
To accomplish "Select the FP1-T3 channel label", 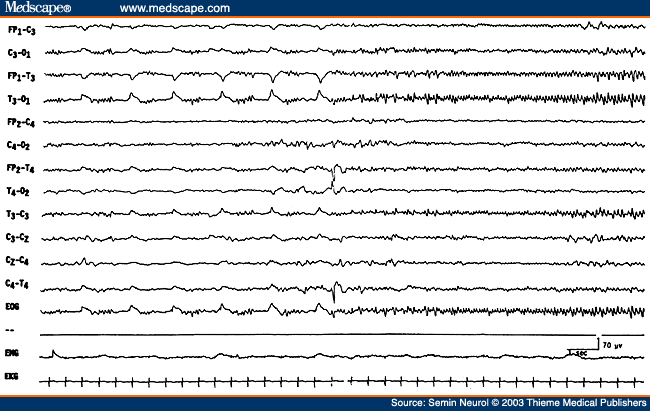I will [x=21, y=76].
